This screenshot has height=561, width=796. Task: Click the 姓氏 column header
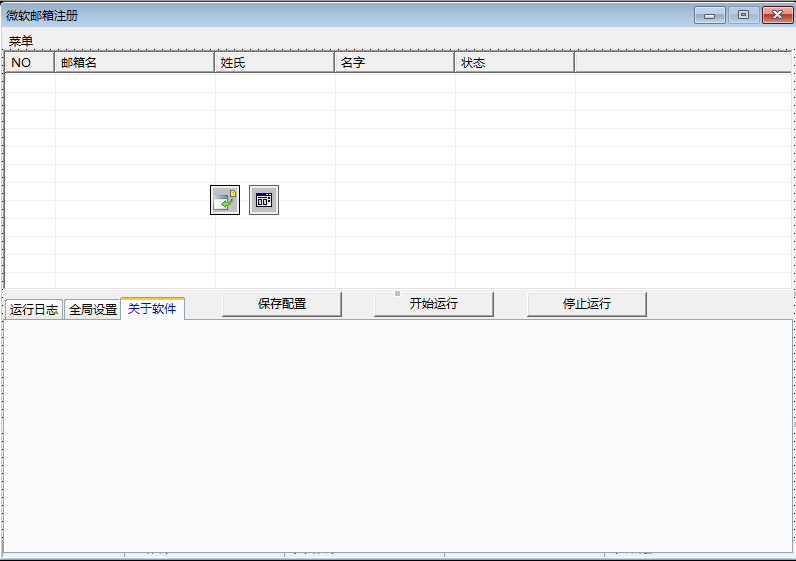click(x=275, y=63)
